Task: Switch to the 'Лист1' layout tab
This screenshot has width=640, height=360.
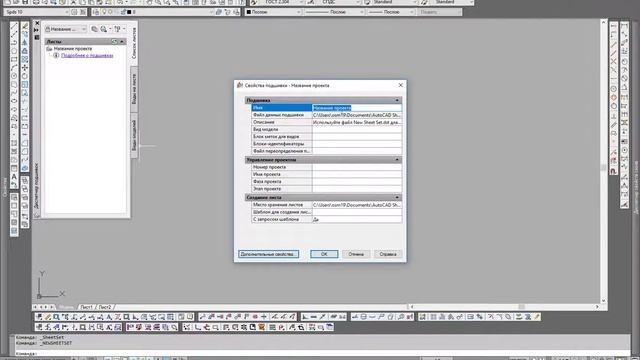Action: pos(87,307)
